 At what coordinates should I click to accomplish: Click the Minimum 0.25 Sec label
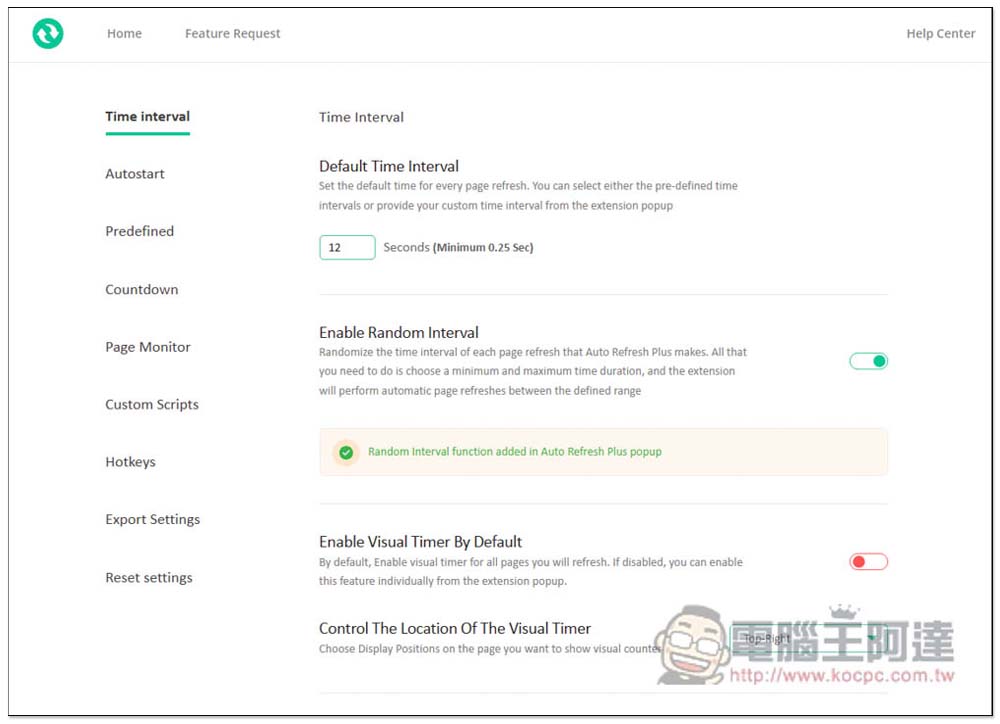click(483, 247)
